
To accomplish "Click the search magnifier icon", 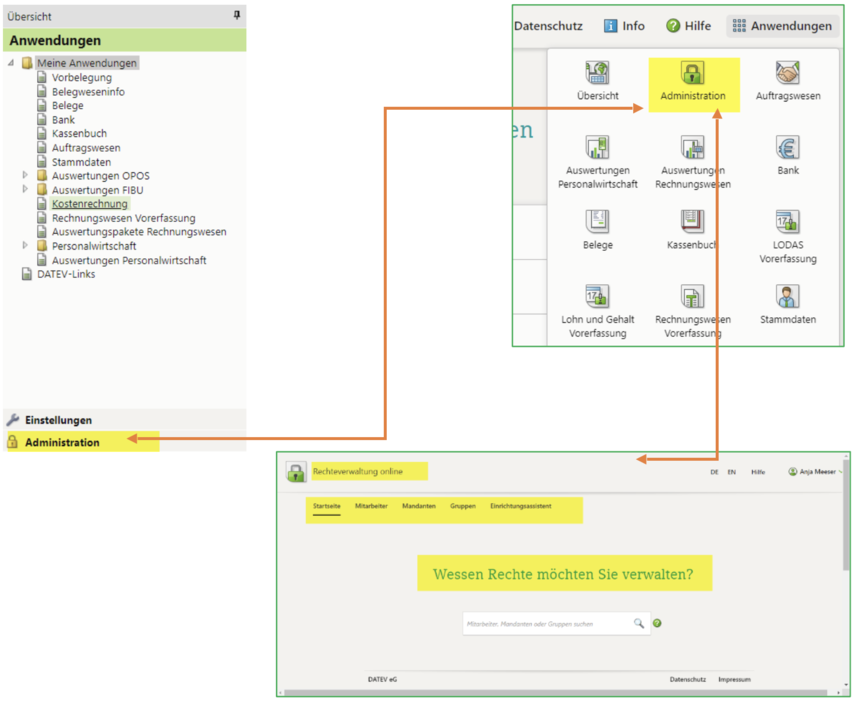I will pos(638,623).
